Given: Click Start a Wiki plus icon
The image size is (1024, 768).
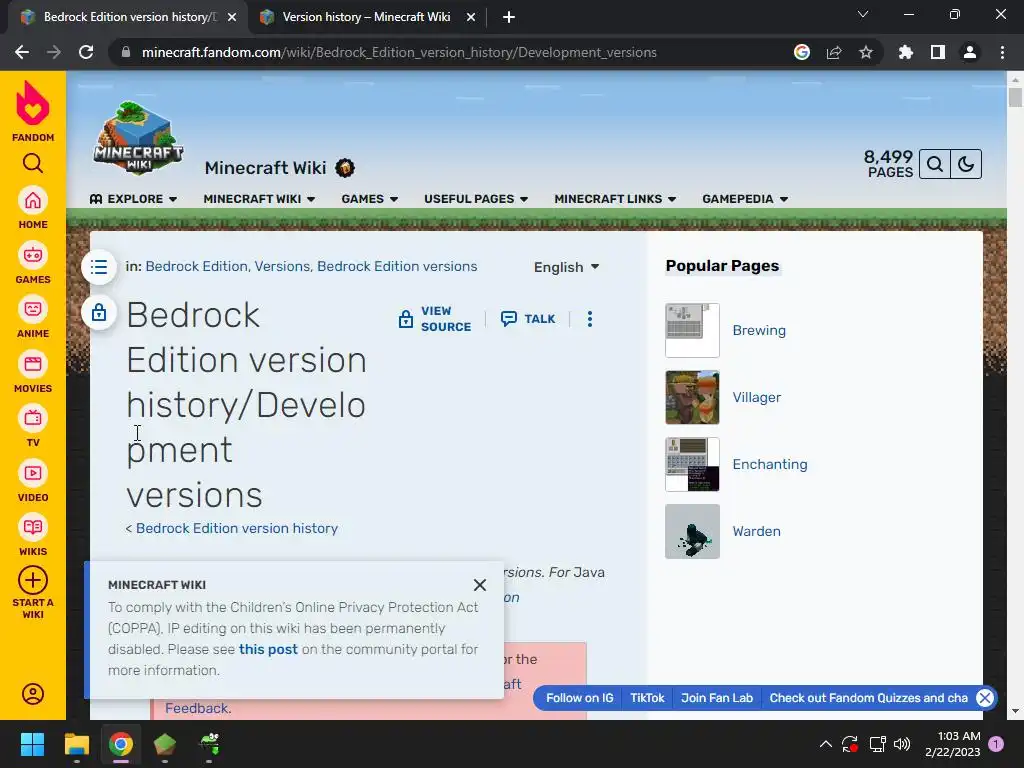Looking at the screenshot, I should [x=33, y=580].
